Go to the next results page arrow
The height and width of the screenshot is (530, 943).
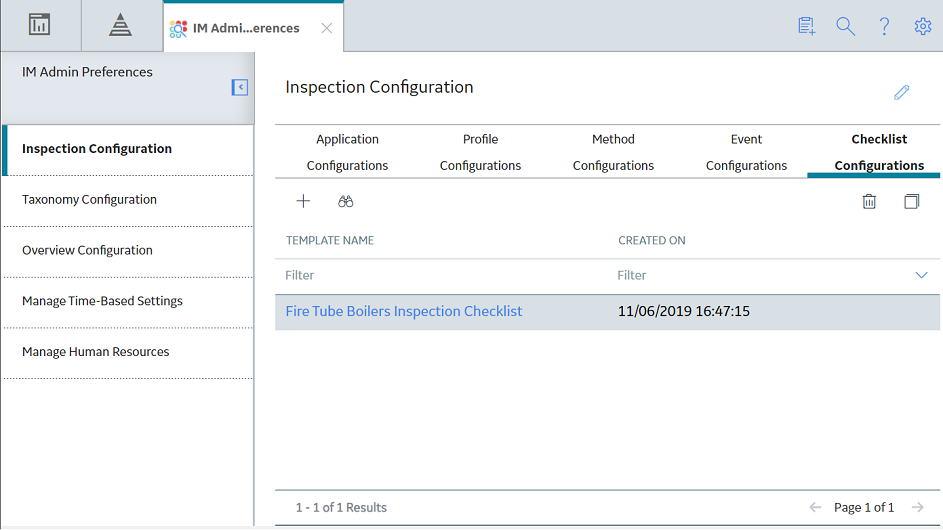coord(917,508)
